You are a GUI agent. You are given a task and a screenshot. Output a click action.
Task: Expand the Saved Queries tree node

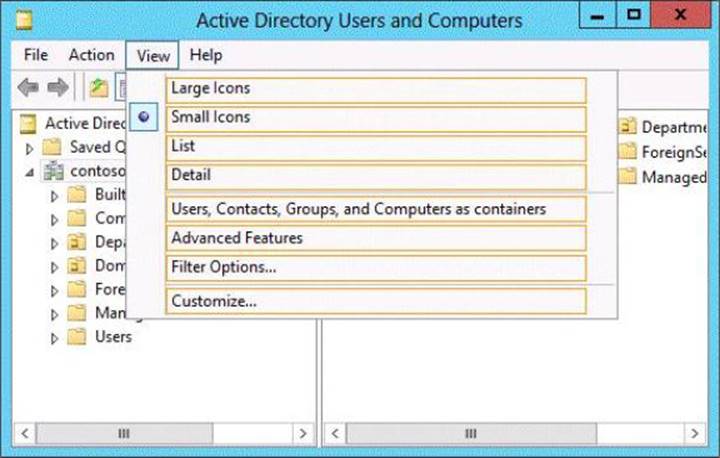click(x=29, y=148)
